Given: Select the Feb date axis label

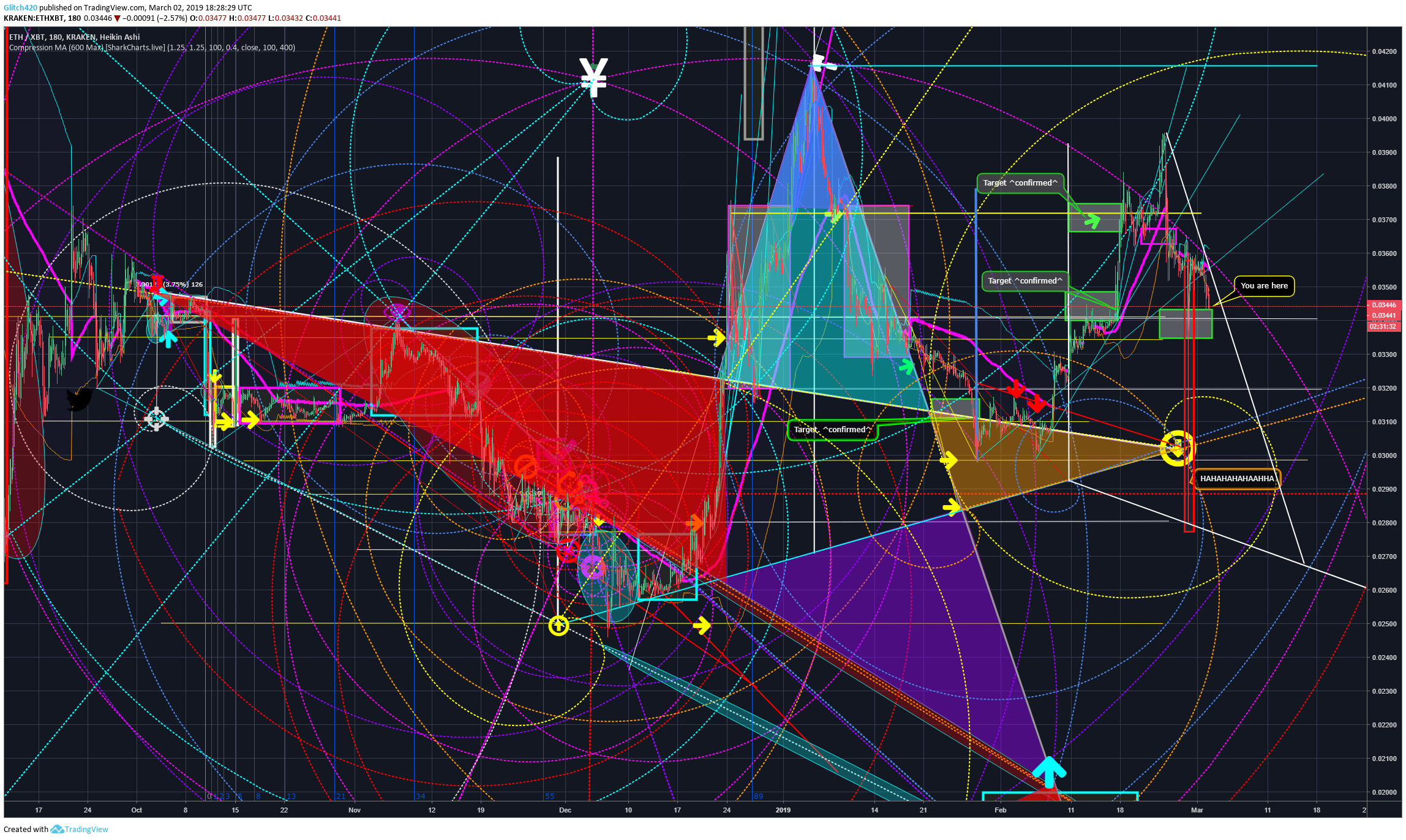Looking at the screenshot, I should [x=1000, y=810].
